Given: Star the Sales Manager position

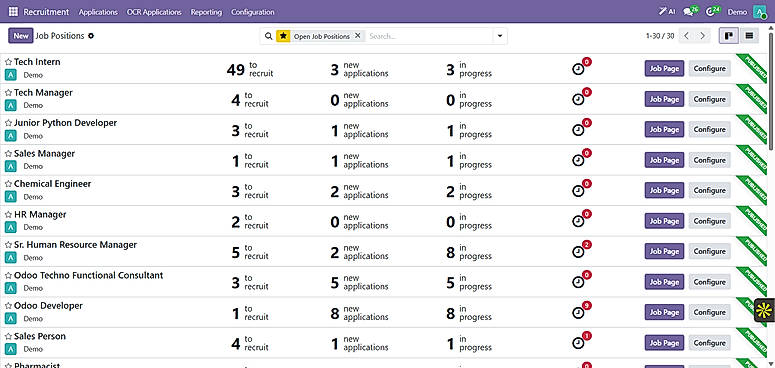Looking at the screenshot, I should click(8, 154).
